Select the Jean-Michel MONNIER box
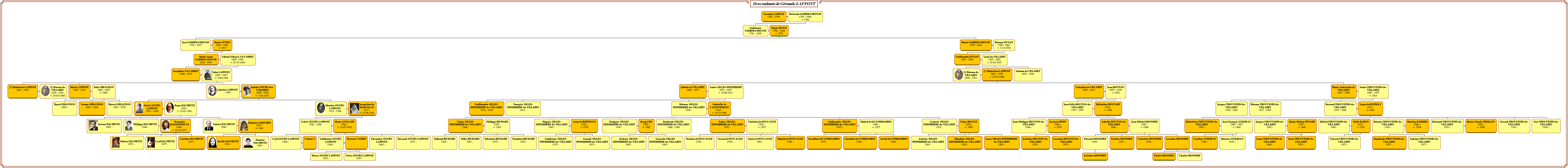 click(x=1144, y=126)
